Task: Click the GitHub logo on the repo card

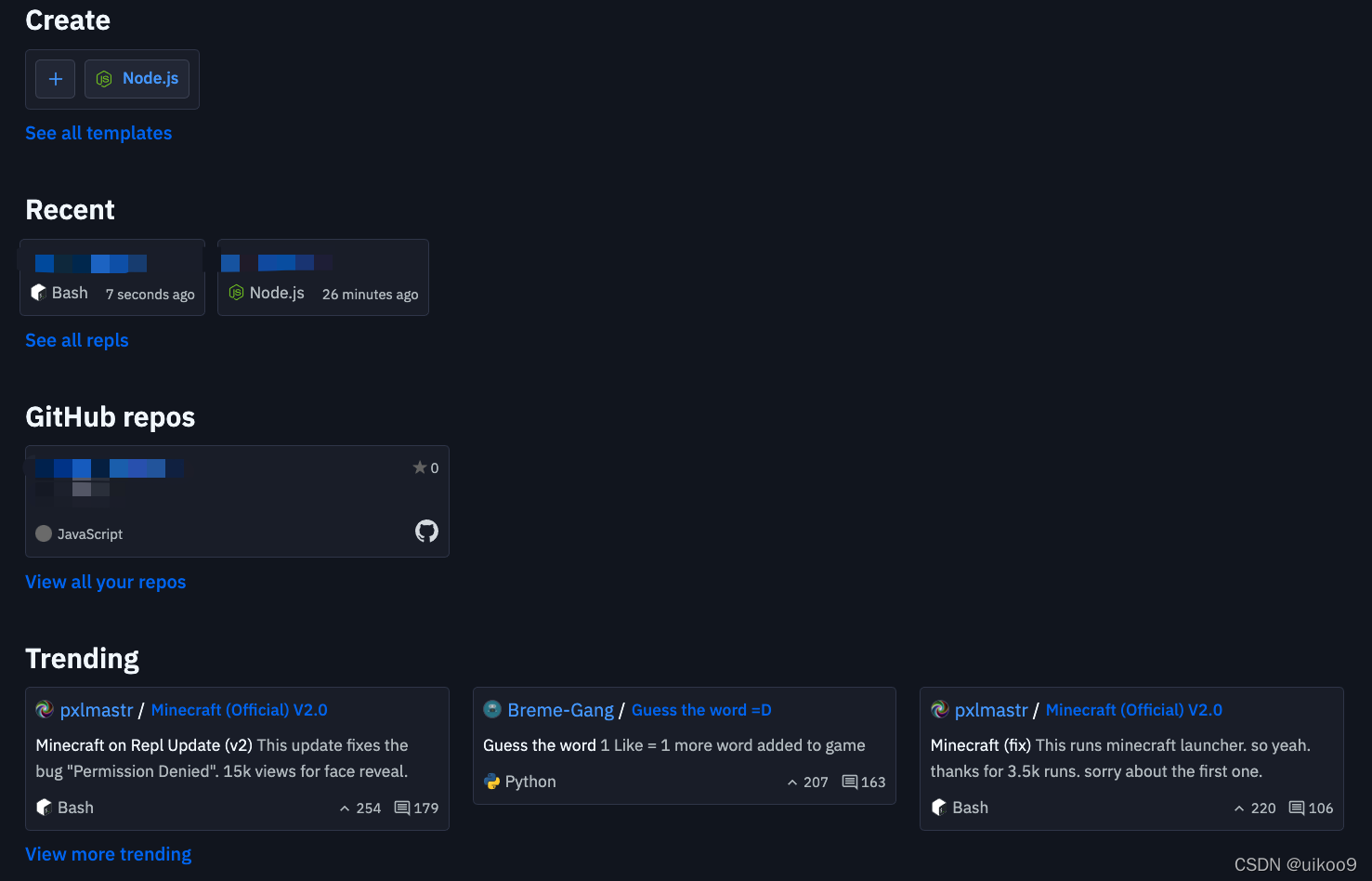Action: pyautogui.click(x=426, y=531)
